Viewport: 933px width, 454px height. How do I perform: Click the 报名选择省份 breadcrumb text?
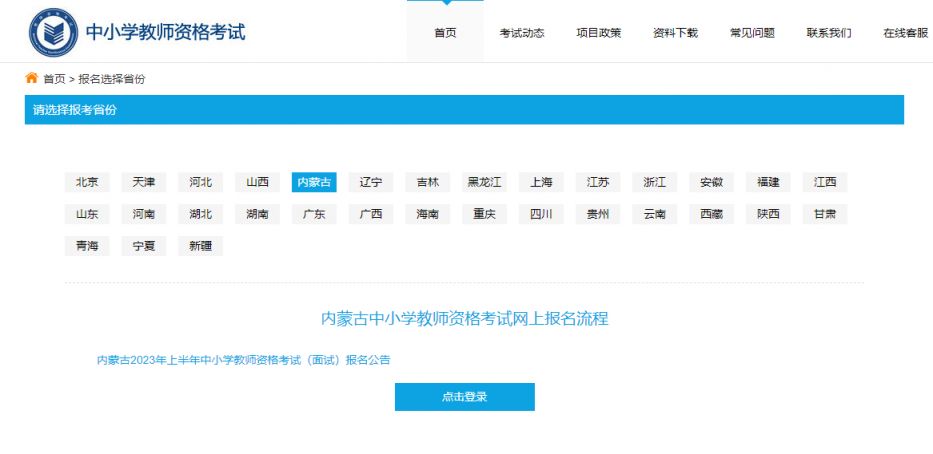coord(112,79)
